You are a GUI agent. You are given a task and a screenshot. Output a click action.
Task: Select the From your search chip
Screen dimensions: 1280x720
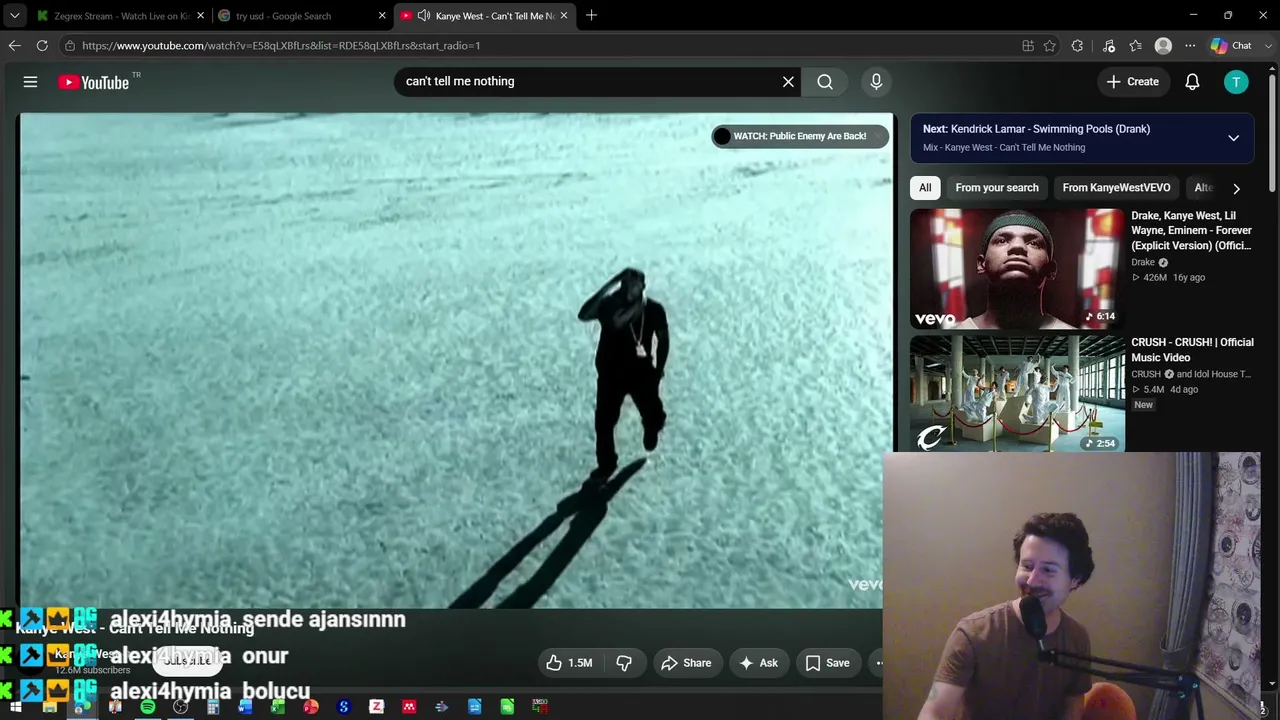(x=997, y=188)
